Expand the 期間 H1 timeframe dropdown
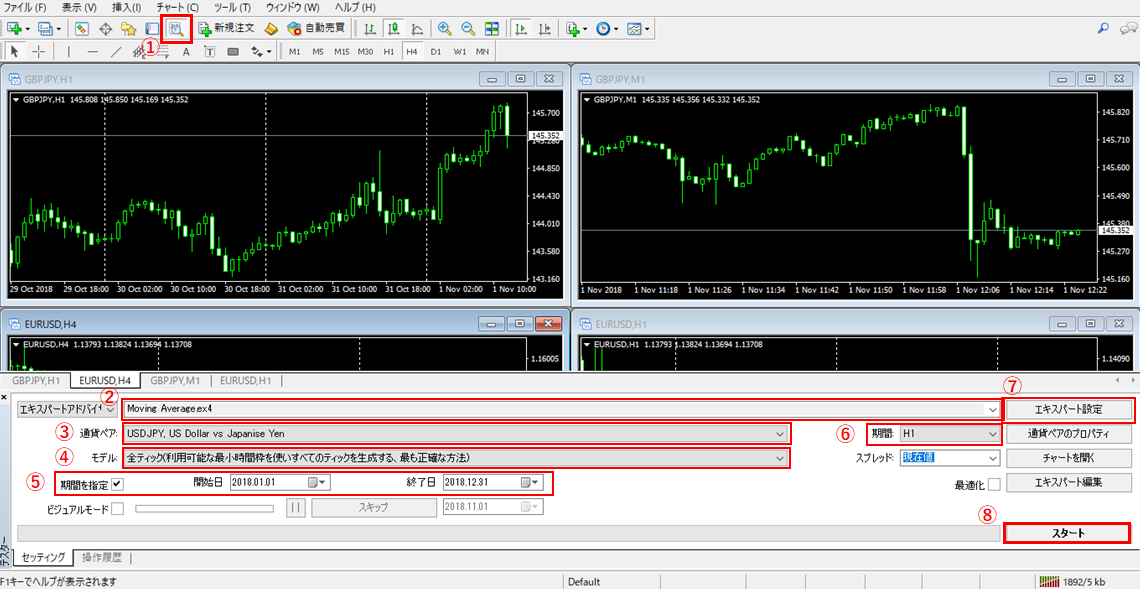The height and width of the screenshot is (589, 1140). [991, 434]
